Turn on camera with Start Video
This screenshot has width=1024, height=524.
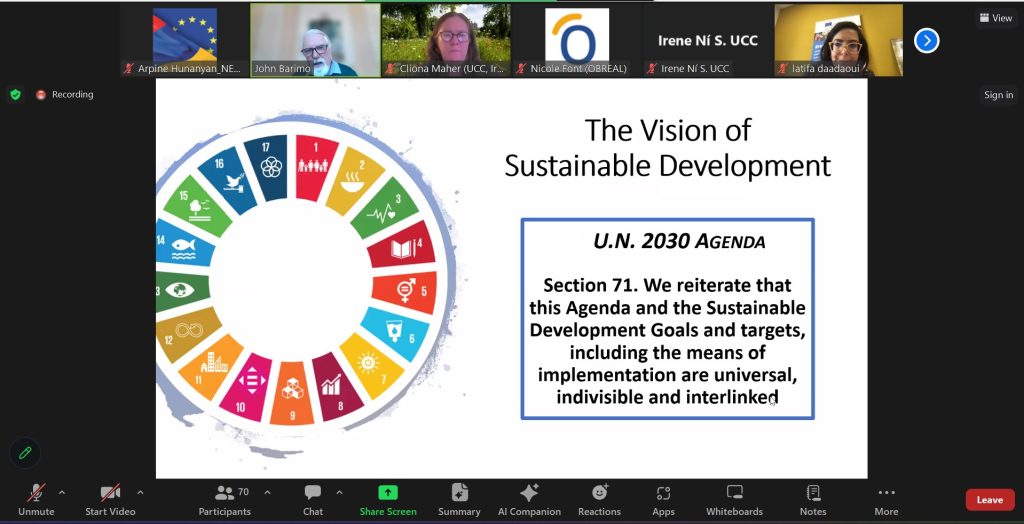coord(110,499)
